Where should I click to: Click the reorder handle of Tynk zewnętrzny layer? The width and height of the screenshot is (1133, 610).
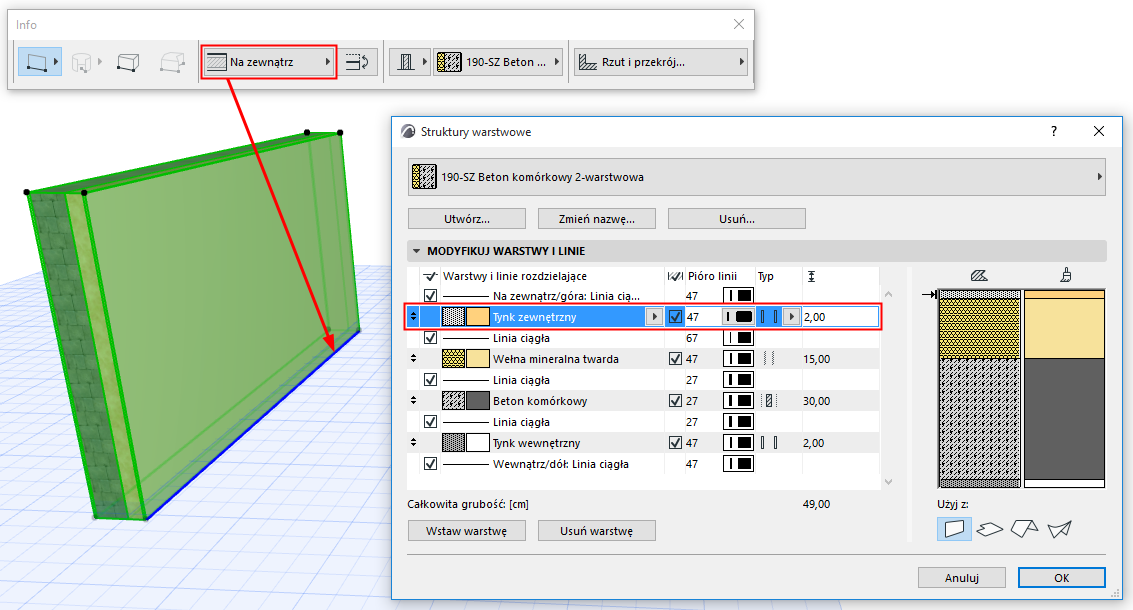coord(413,317)
